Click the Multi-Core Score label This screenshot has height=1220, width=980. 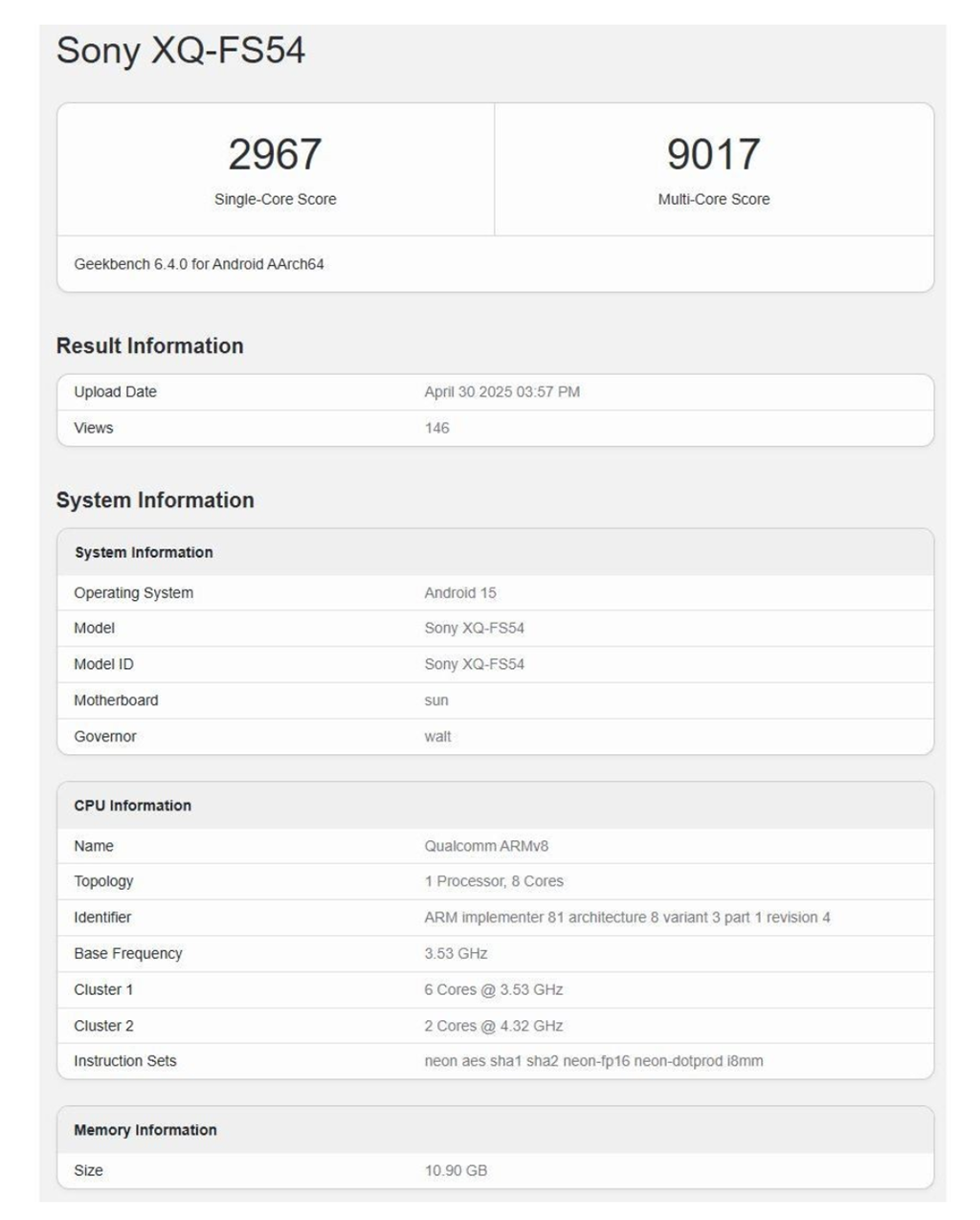tap(713, 199)
